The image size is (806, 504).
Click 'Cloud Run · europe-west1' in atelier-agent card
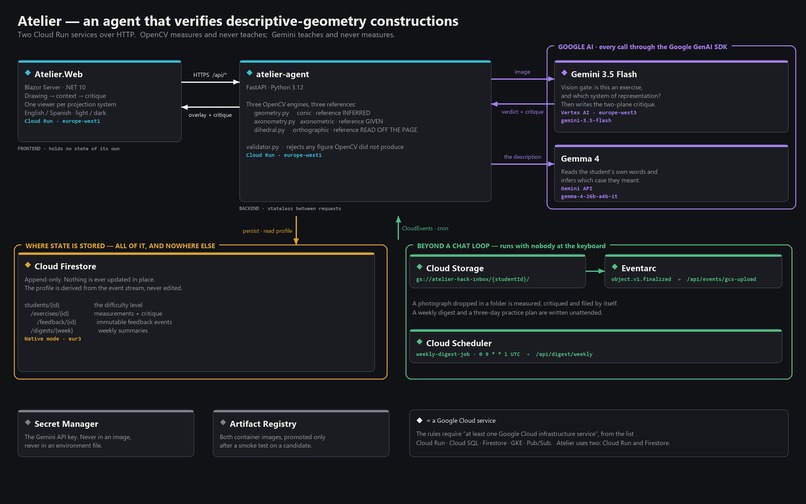point(284,155)
